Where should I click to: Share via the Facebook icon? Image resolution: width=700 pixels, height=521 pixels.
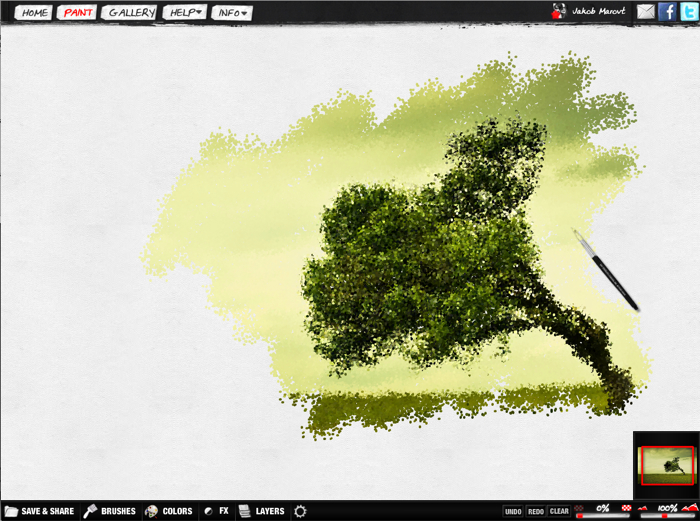[667, 12]
